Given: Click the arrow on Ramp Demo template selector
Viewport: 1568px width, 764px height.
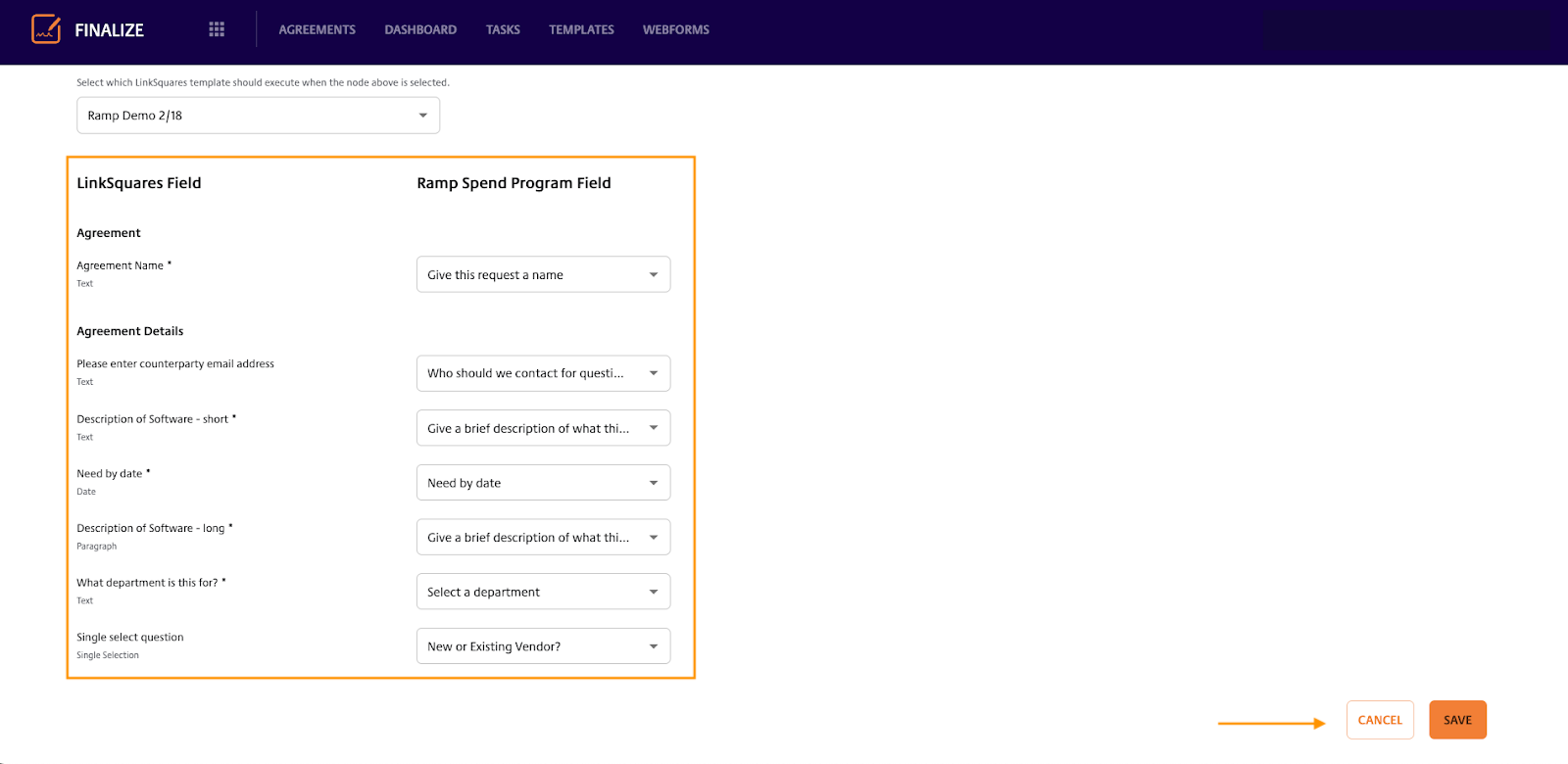Looking at the screenshot, I should click(x=423, y=116).
